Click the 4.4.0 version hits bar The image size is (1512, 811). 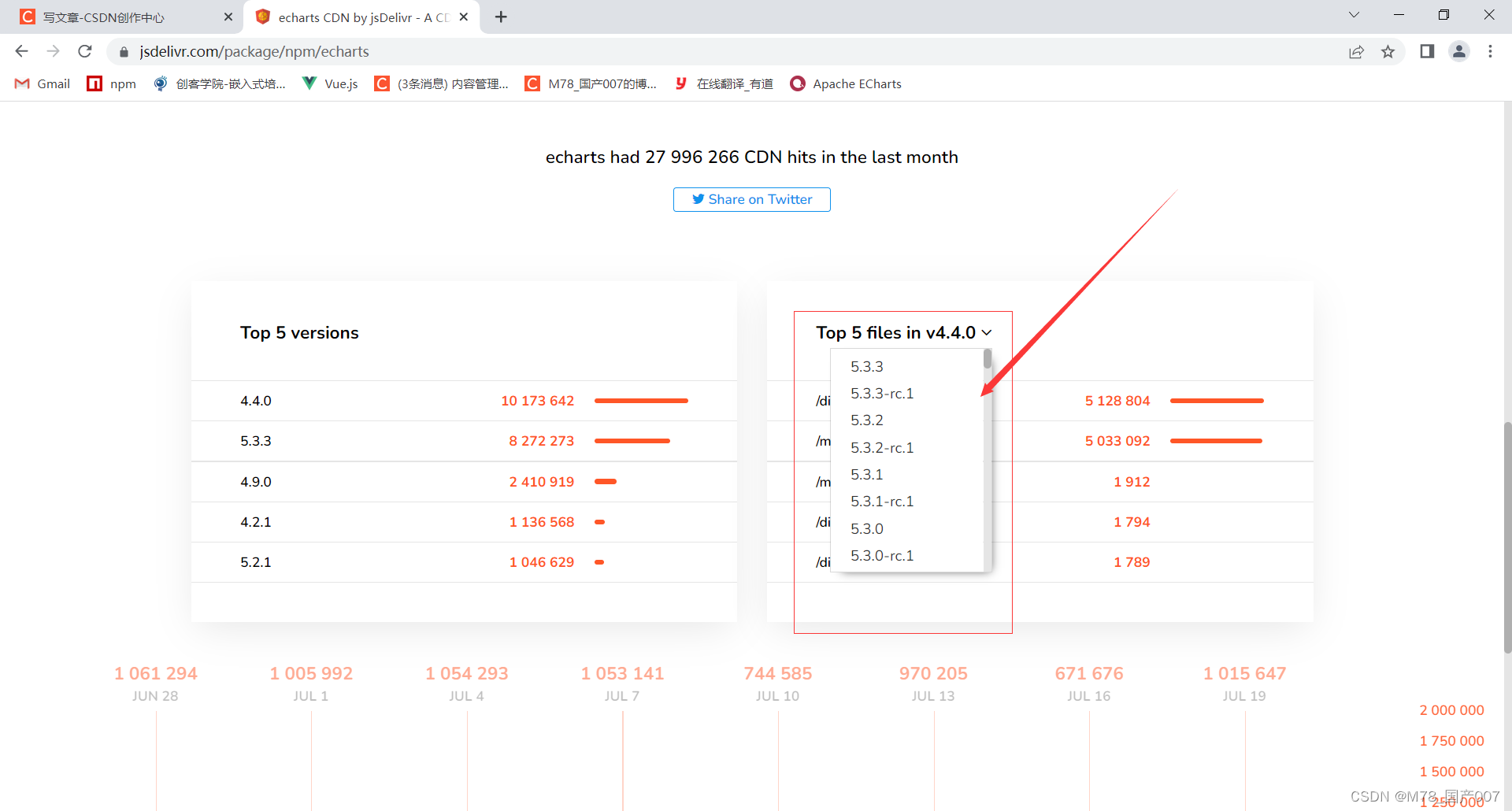(641, 401)
